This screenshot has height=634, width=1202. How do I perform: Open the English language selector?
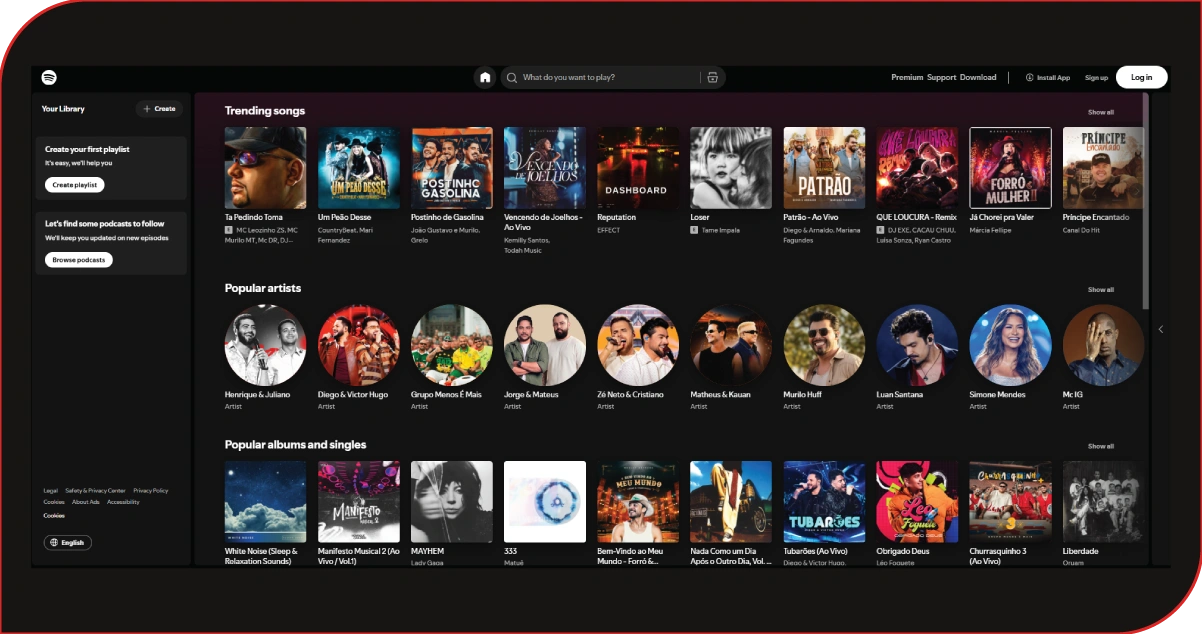click(x=67, y=543)
